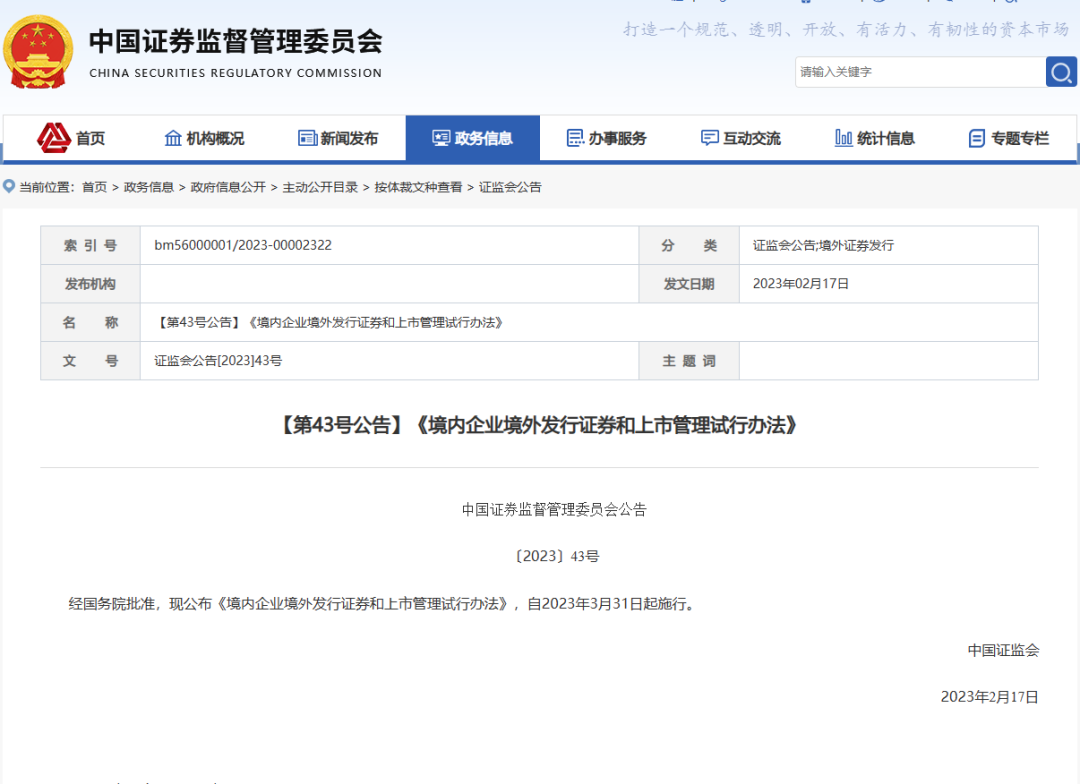
Task: Click the 文号 label cell
Action: [90, 361]
